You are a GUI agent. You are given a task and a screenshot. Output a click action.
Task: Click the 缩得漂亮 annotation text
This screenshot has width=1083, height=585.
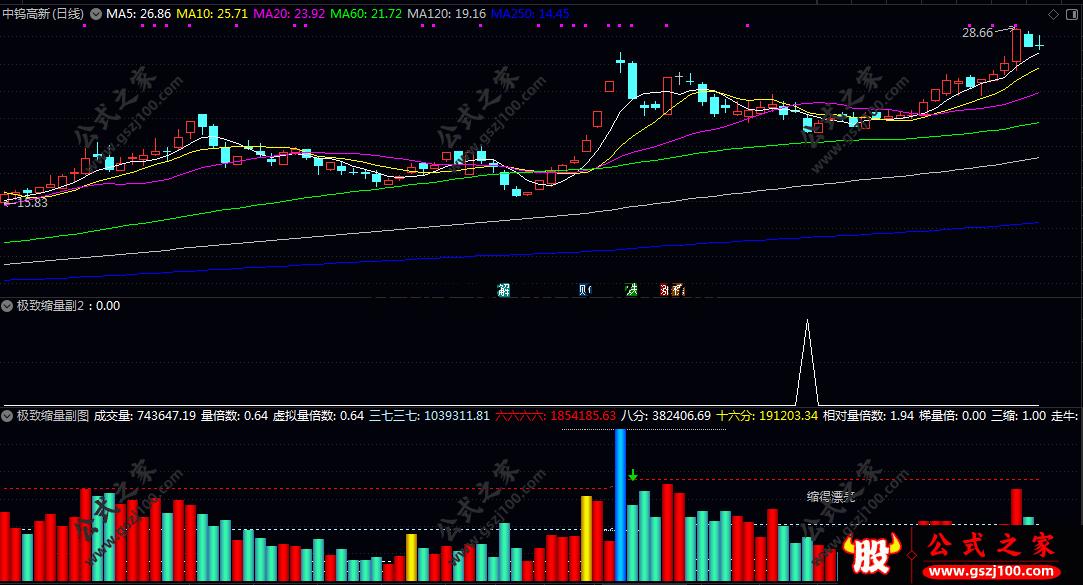point(831,497)
